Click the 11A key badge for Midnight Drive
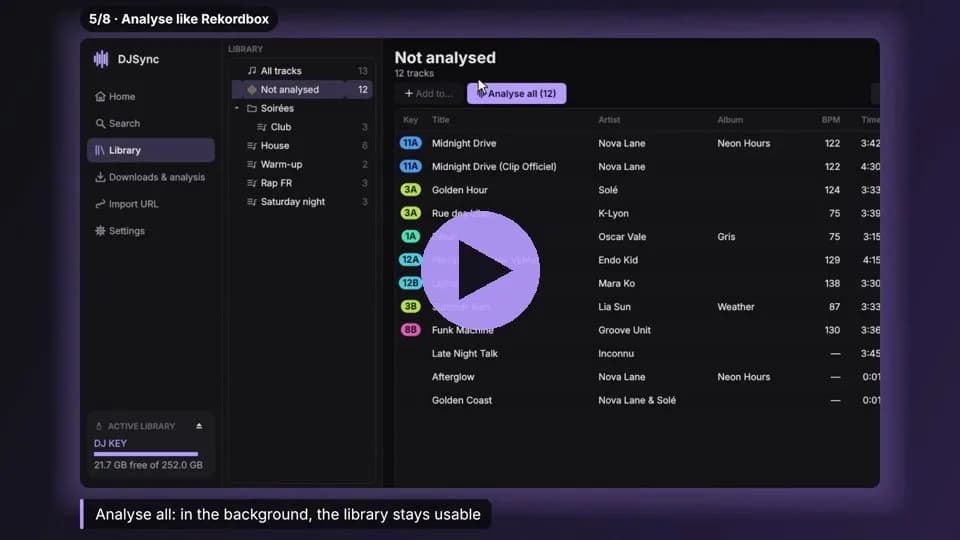Image resolution: width=960 pixels, height=540 pixels. 410,143
